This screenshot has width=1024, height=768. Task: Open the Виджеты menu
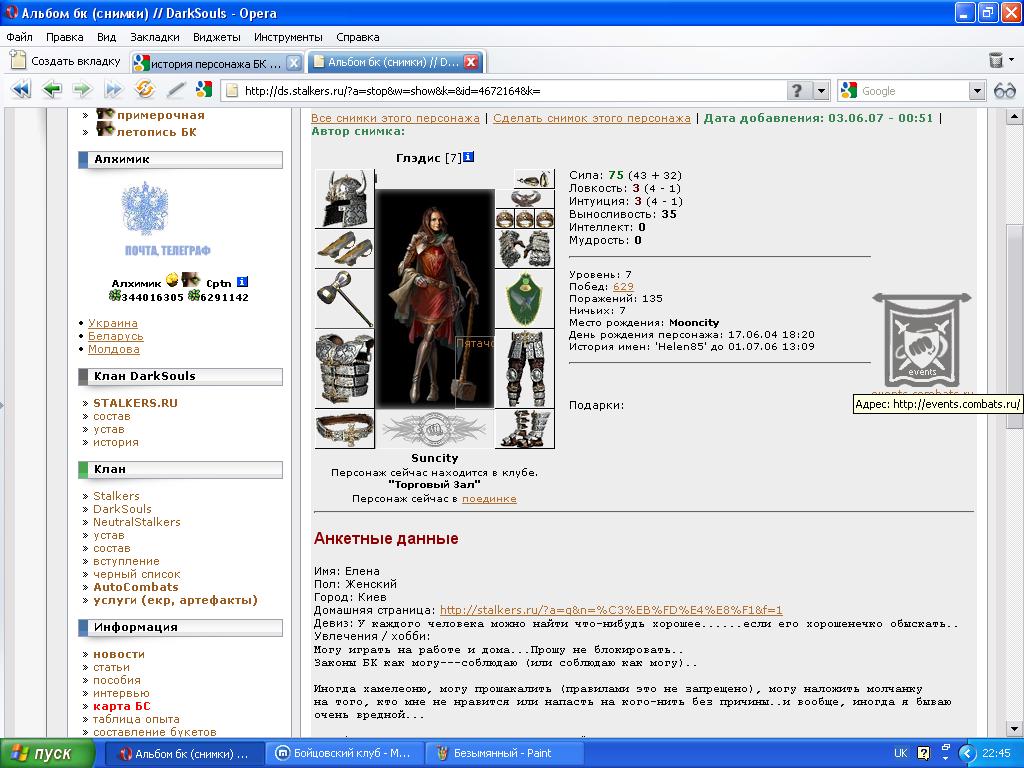(217, 37)
